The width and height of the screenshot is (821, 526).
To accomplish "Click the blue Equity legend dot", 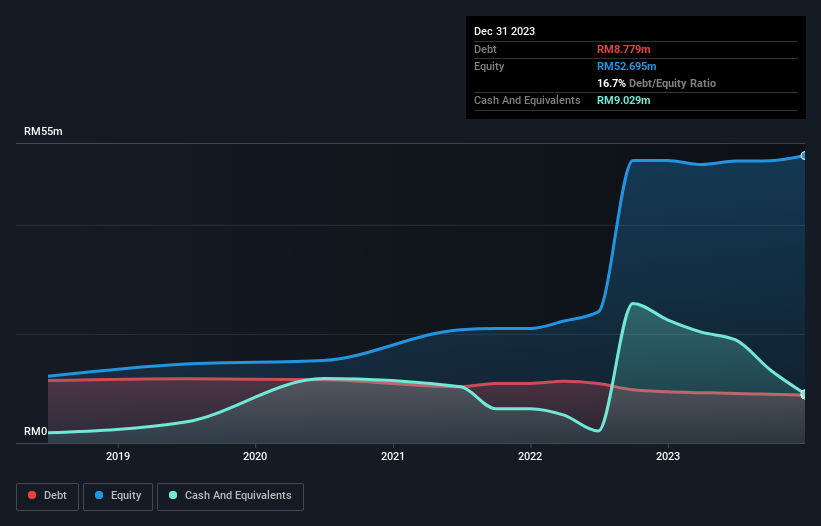I will 99,495.
